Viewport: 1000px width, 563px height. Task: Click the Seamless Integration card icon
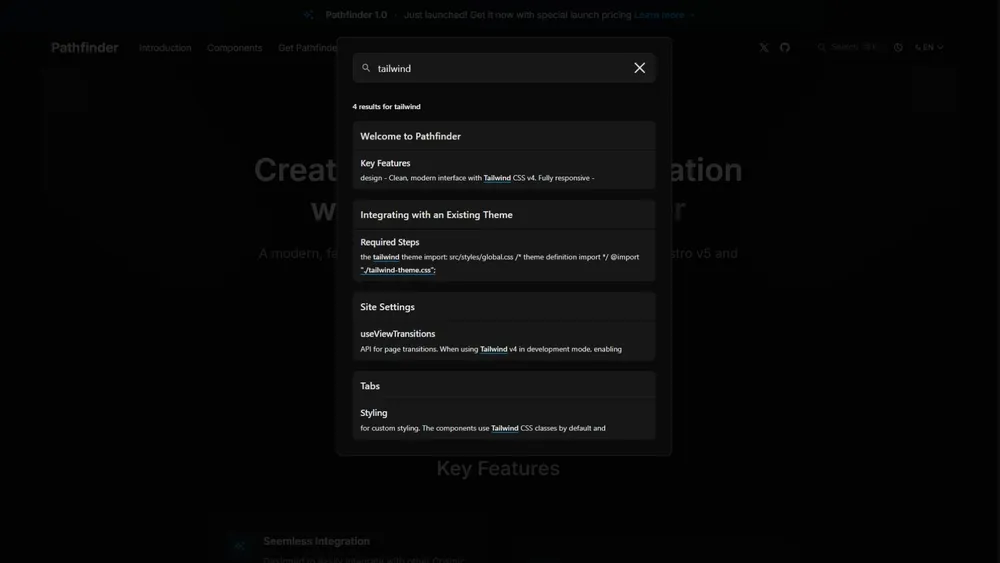(240, 546)
